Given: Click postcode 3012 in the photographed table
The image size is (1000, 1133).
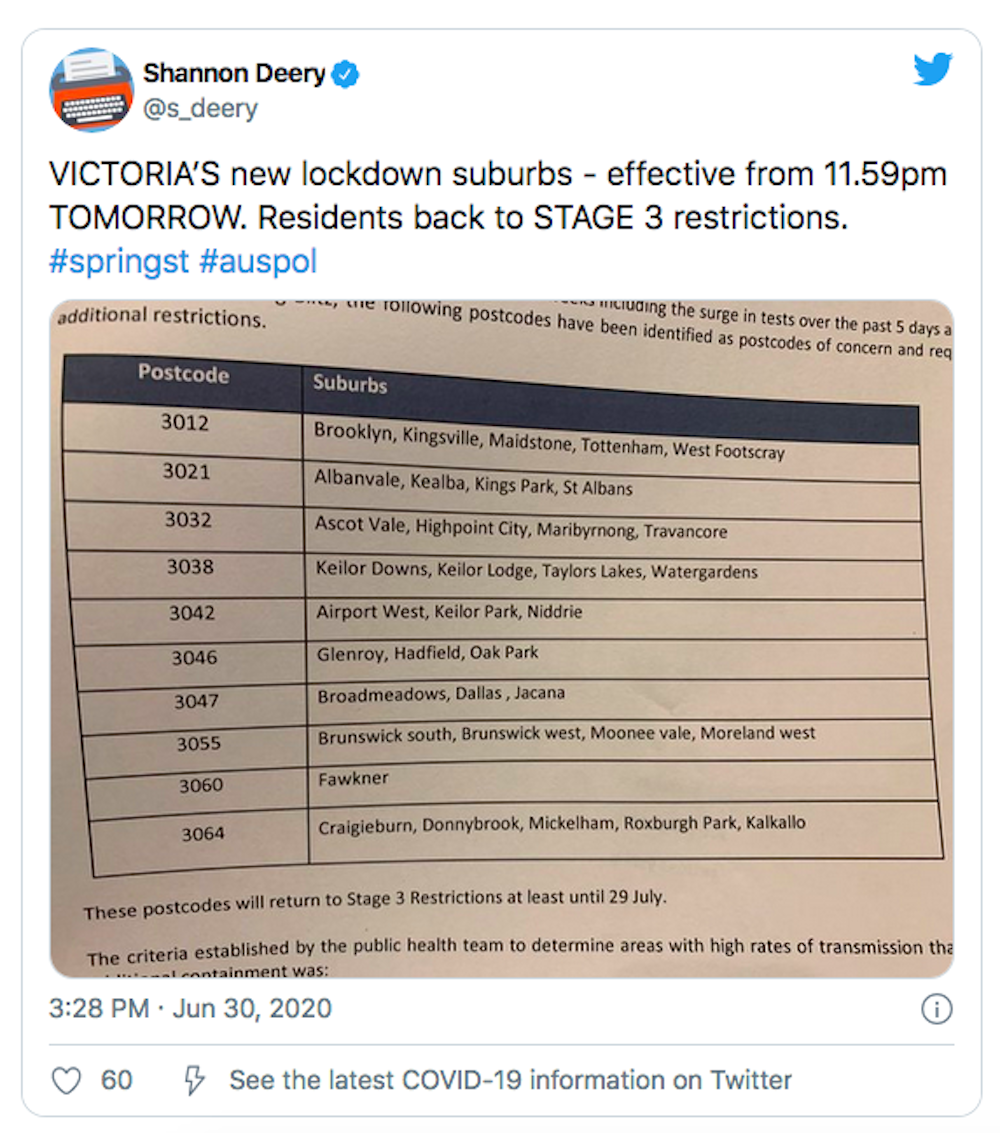Looking at the screenshot, I should coord(185,423).
